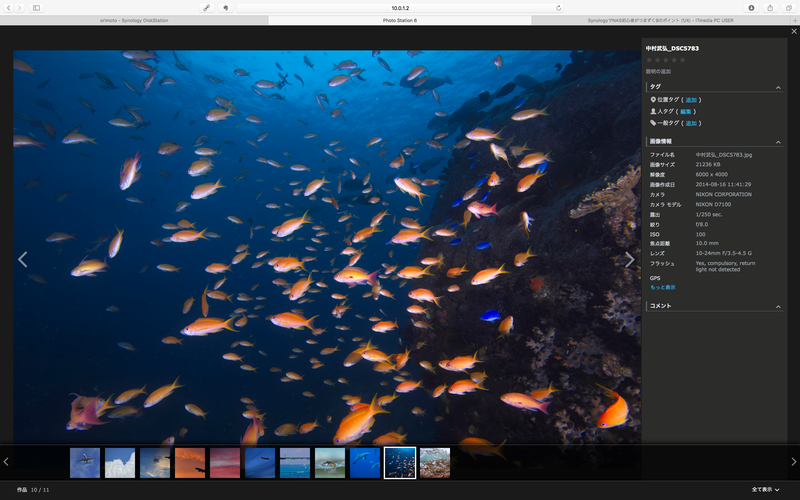800x500 pixels.
Task: Select the pink-red sky thumbnail
Action: coord(225,463)
